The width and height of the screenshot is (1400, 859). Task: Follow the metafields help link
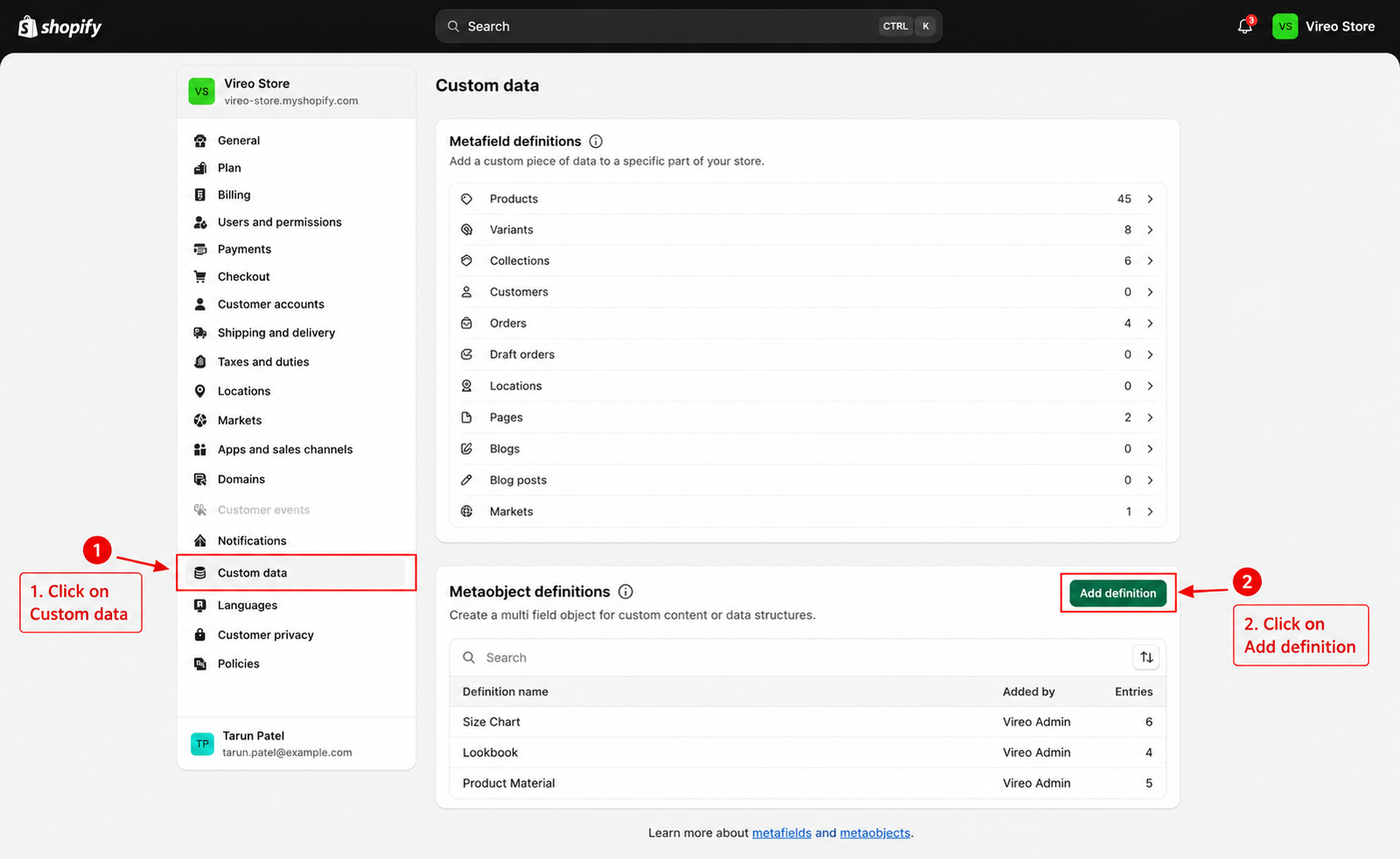[781, 833]
